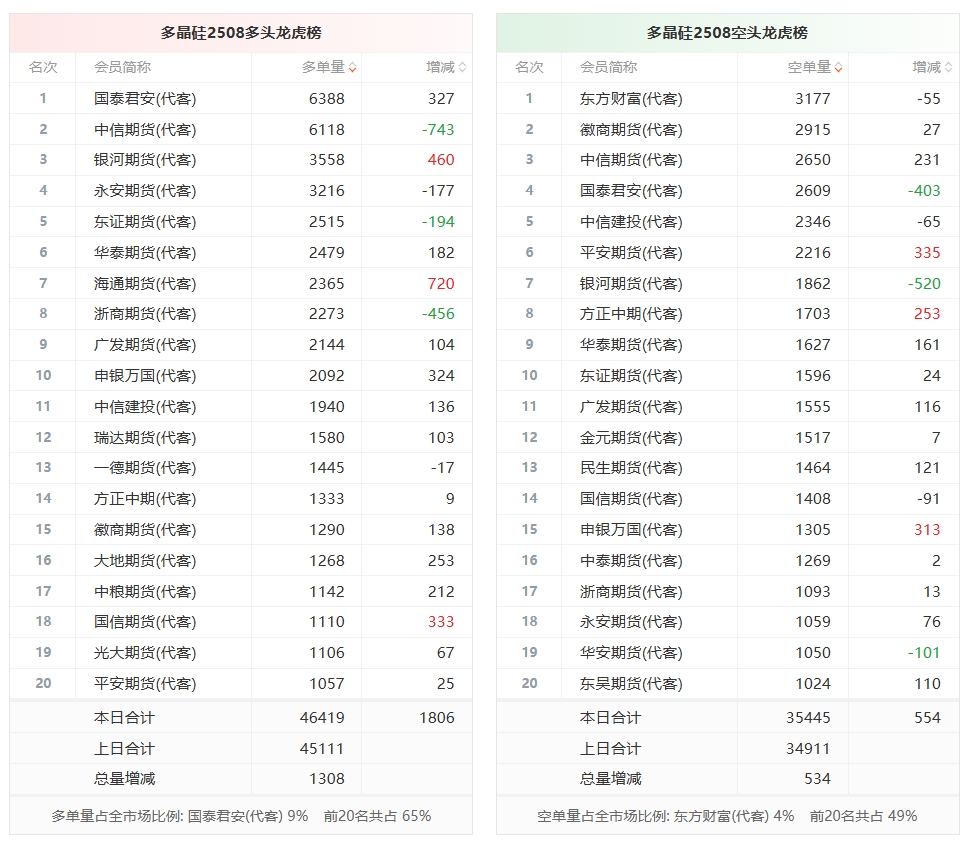Viewport: 975px width, 847px height.
Task: Select 银河期货(代客) in long table rank 3
Action: coord(145,160)
